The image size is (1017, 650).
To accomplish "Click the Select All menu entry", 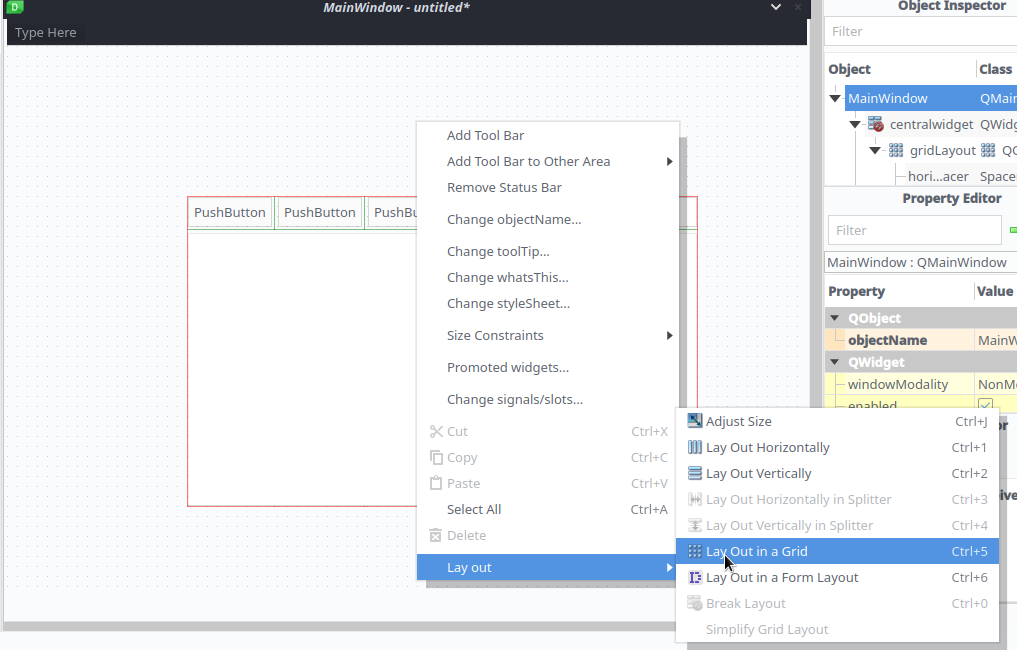I will (473, 510).
